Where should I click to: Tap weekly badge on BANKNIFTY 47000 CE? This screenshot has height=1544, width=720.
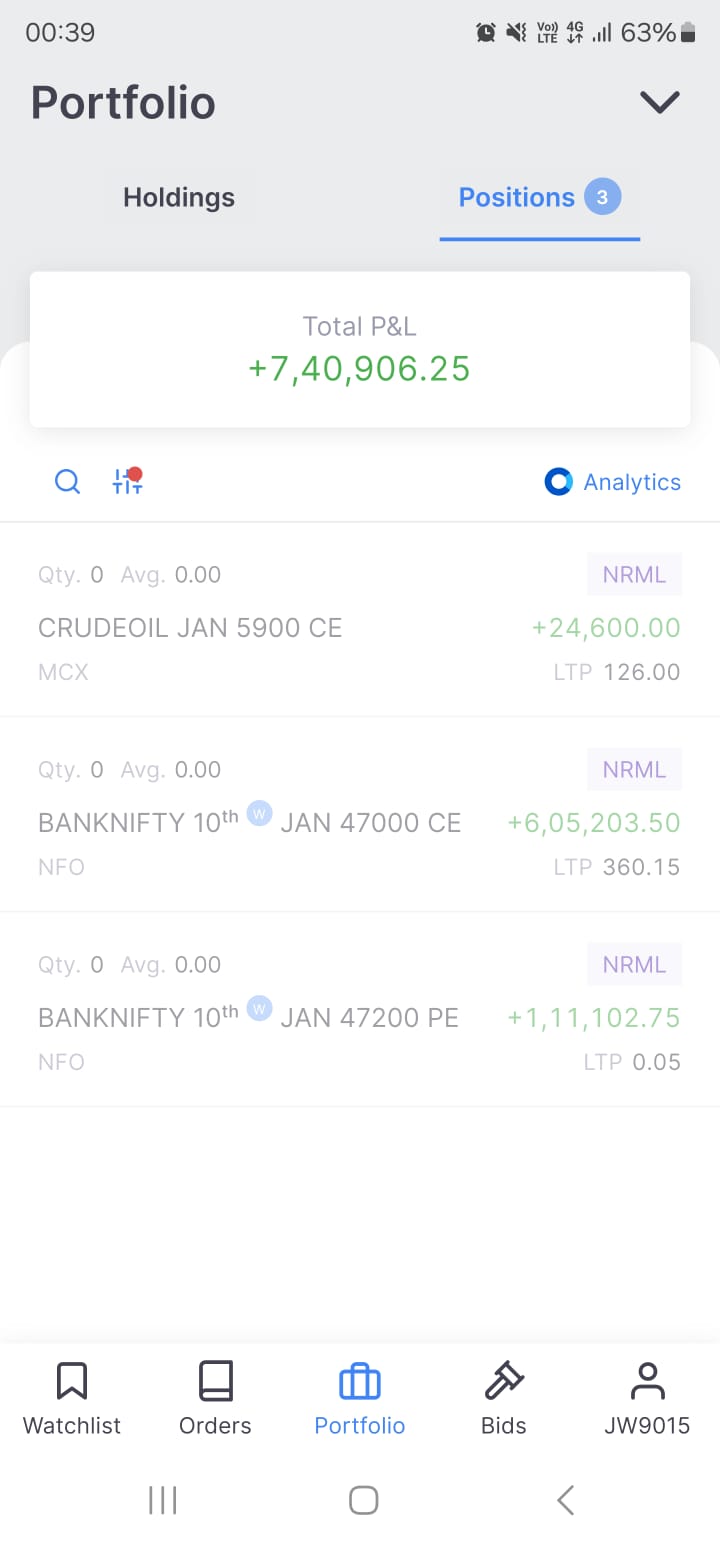pyautogui.click(x=259, y=812)
